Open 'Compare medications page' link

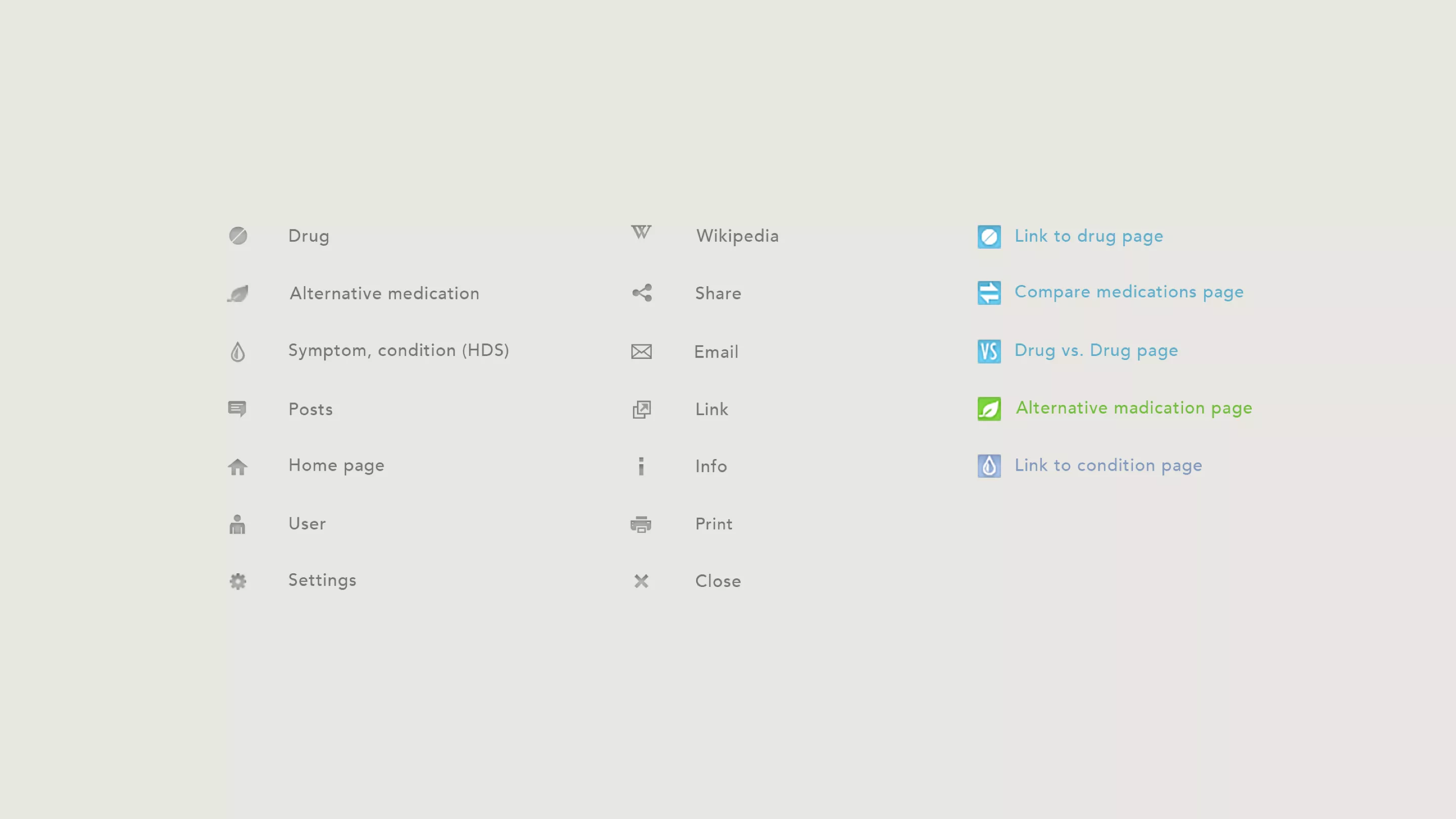click(x=1128, y=292)
